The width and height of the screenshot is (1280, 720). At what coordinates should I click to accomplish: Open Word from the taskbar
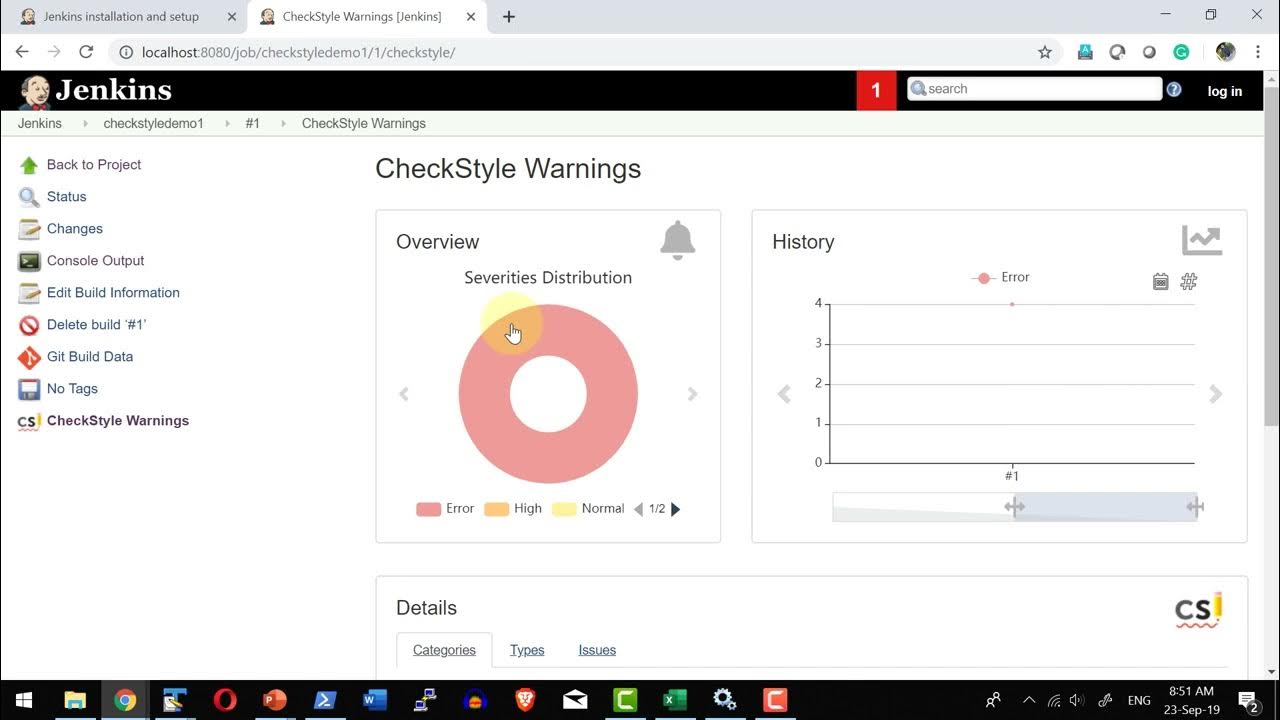pyautogui.click(x=375, y=700)
